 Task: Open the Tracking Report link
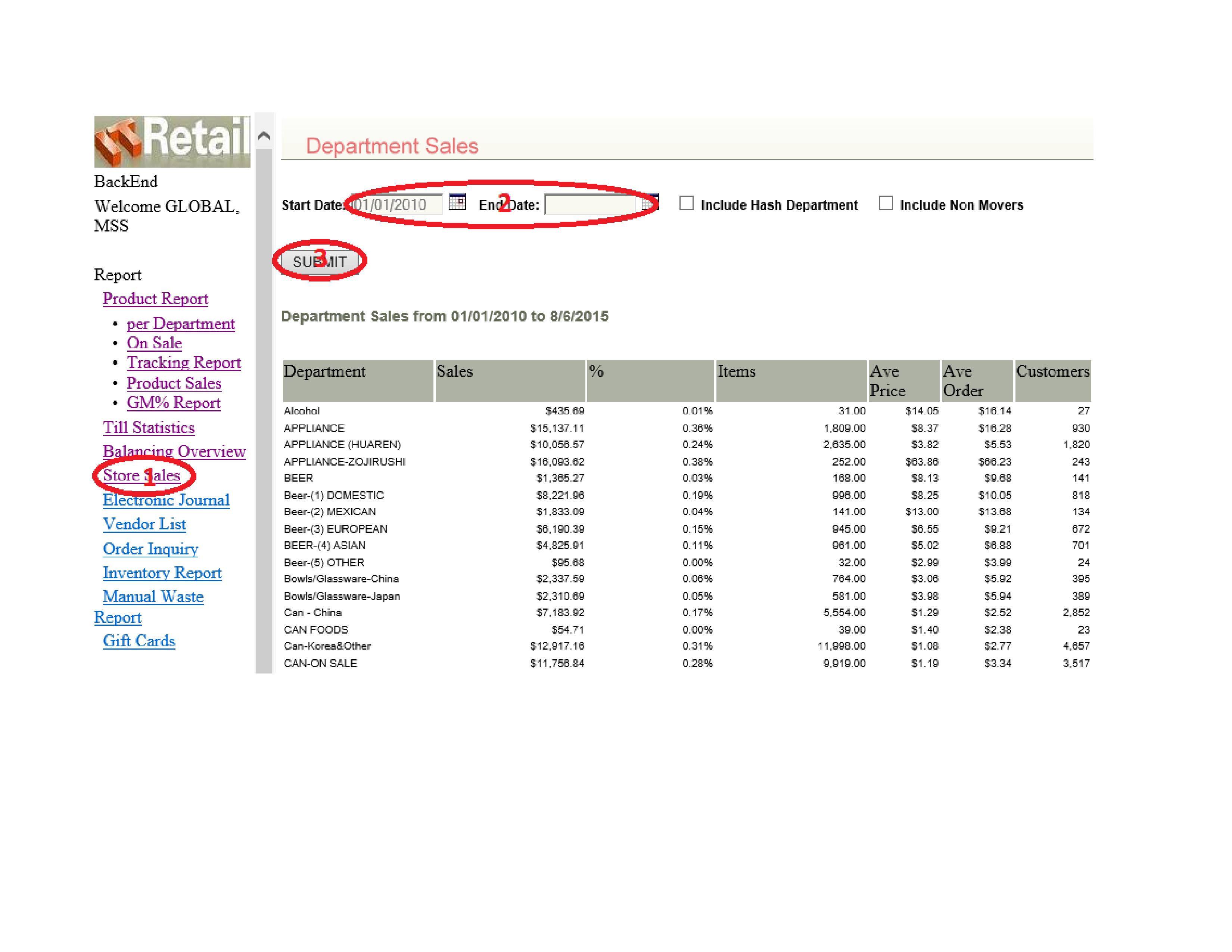click(184, 363)
